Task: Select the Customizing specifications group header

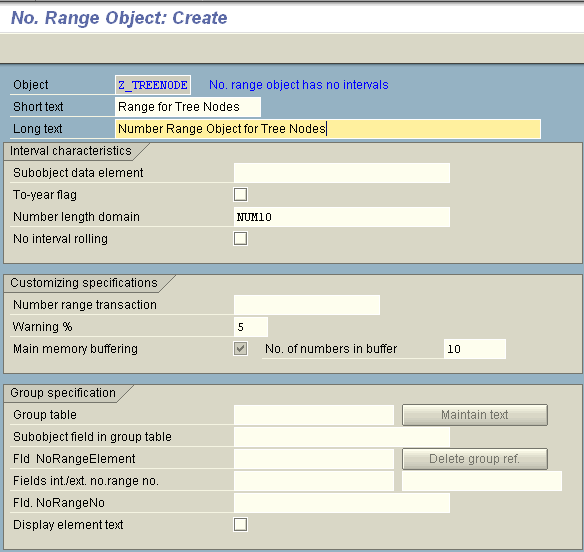Action: [84, 283]
